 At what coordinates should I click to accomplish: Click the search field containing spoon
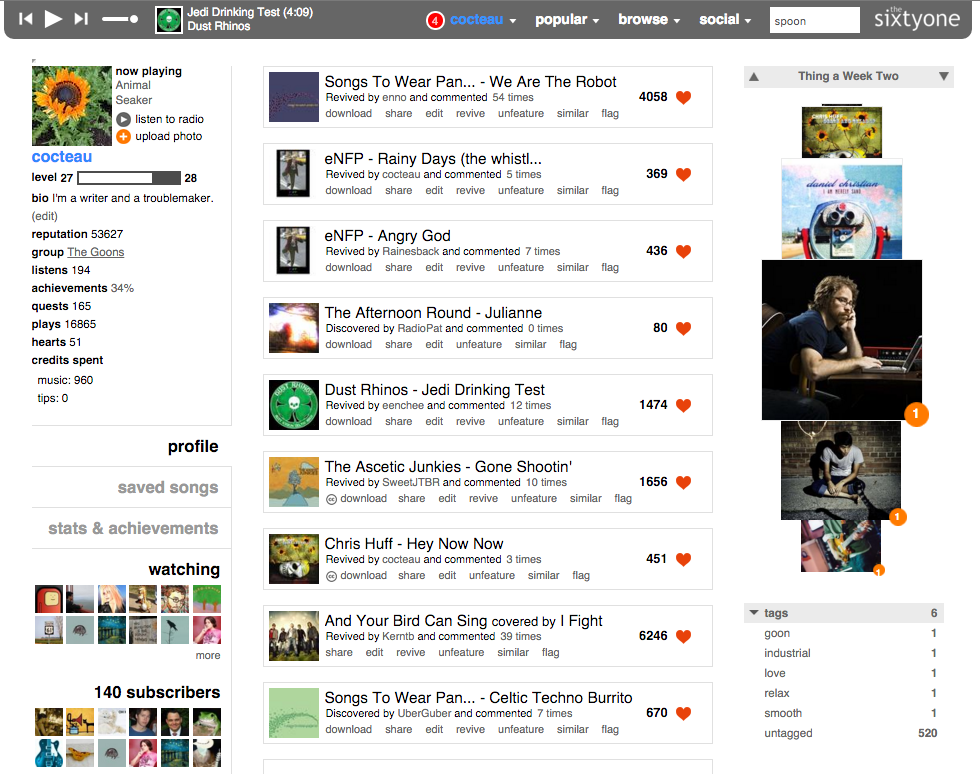[x=814, y=21]
